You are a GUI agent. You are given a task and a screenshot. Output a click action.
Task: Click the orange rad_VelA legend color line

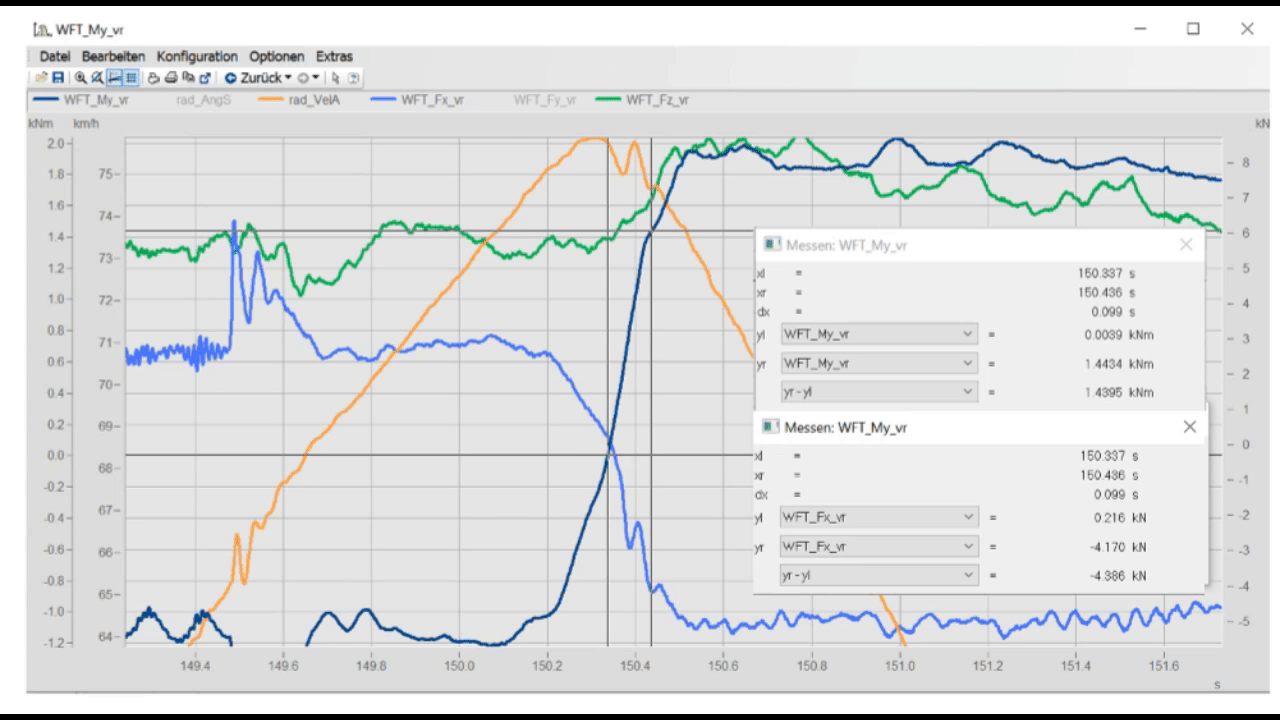[271, 100]
